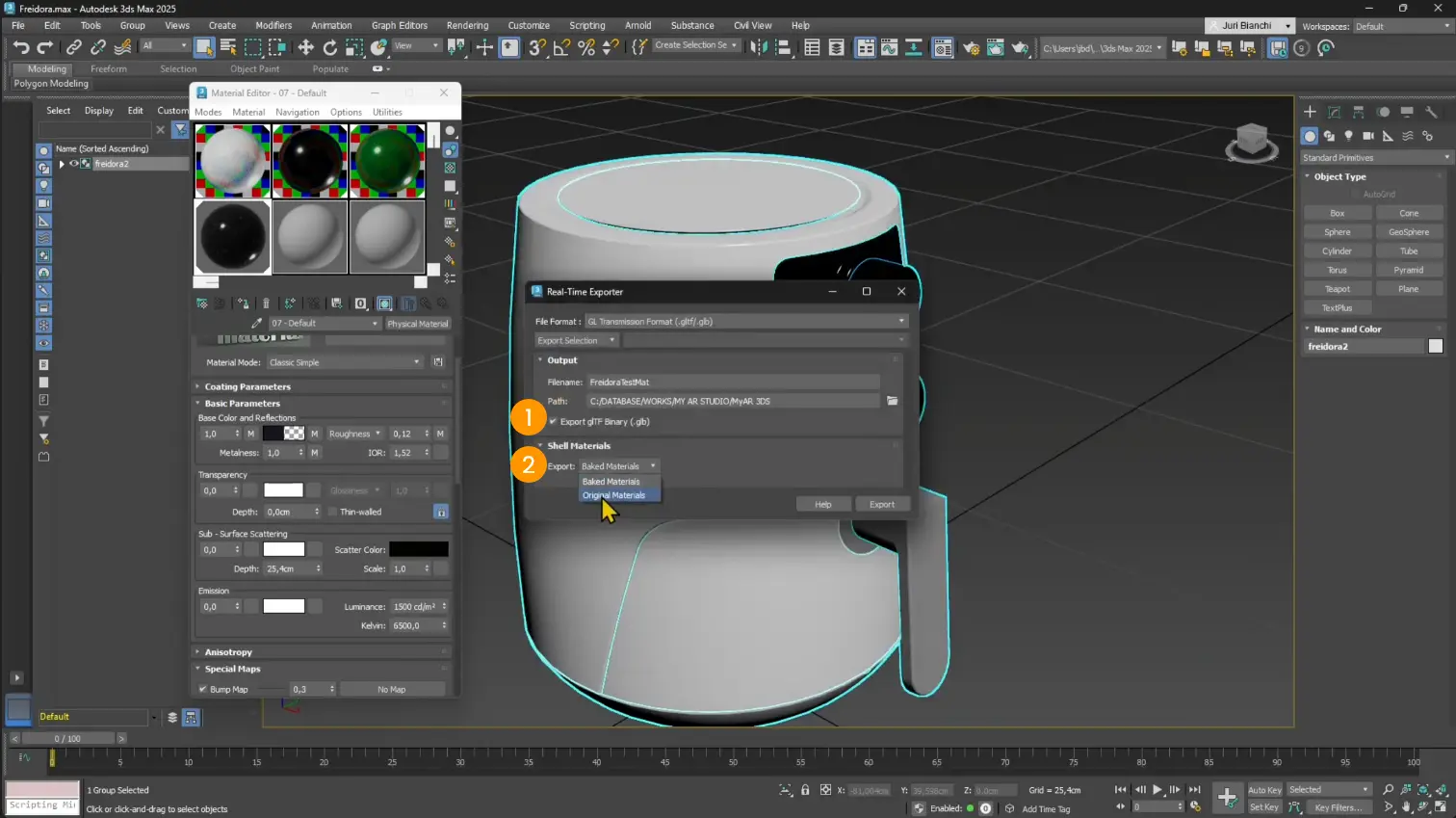Choose Original Materials option

(x=613, y=495)
